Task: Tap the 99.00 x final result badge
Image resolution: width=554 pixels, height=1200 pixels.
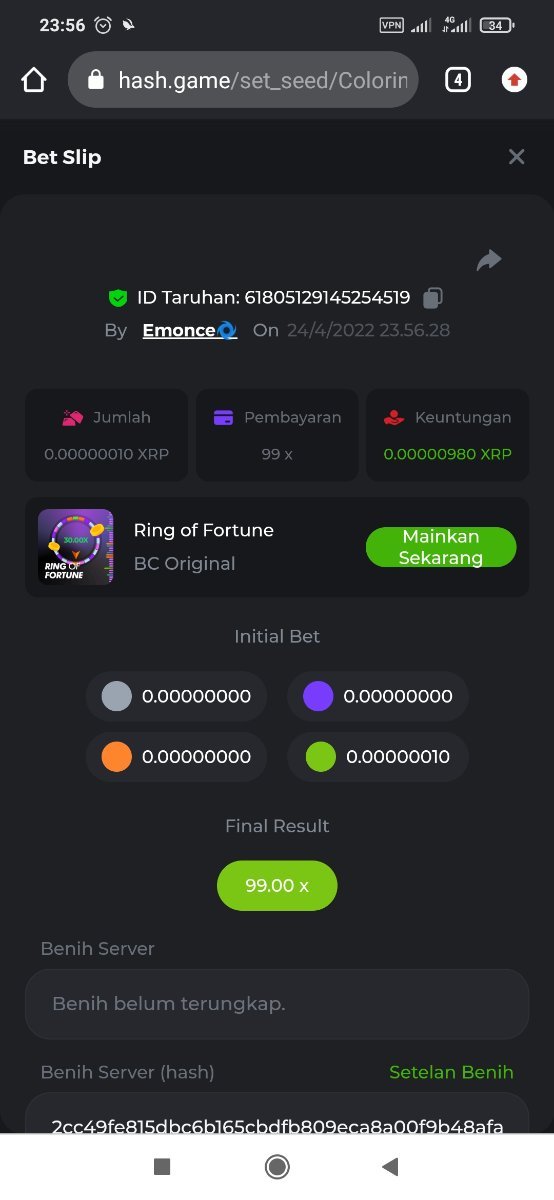Action: click(x=277, y=885)
